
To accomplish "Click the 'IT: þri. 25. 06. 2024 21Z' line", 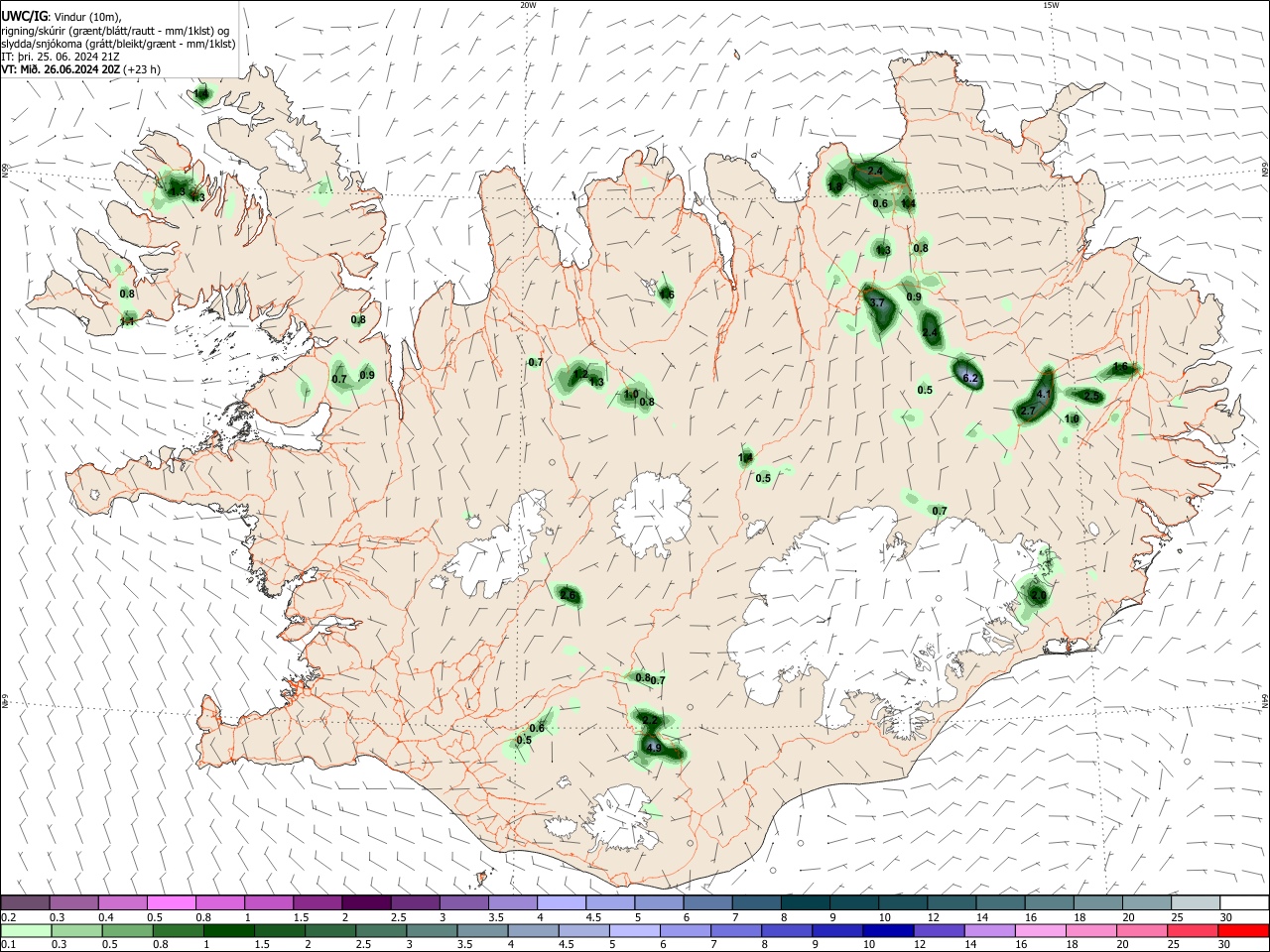I will pos(61,57).
